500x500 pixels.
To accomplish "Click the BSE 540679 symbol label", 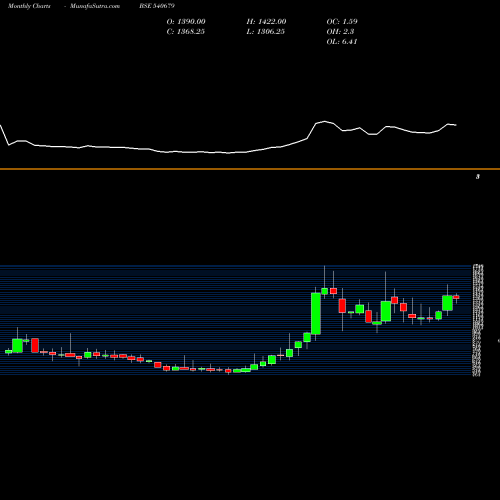I will coord(157,6).
